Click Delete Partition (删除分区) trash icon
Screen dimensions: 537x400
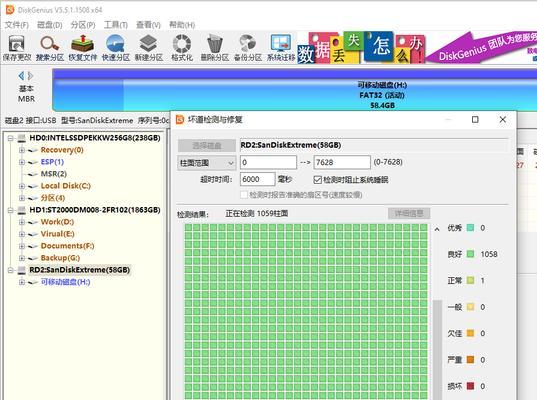click(215, 48)
